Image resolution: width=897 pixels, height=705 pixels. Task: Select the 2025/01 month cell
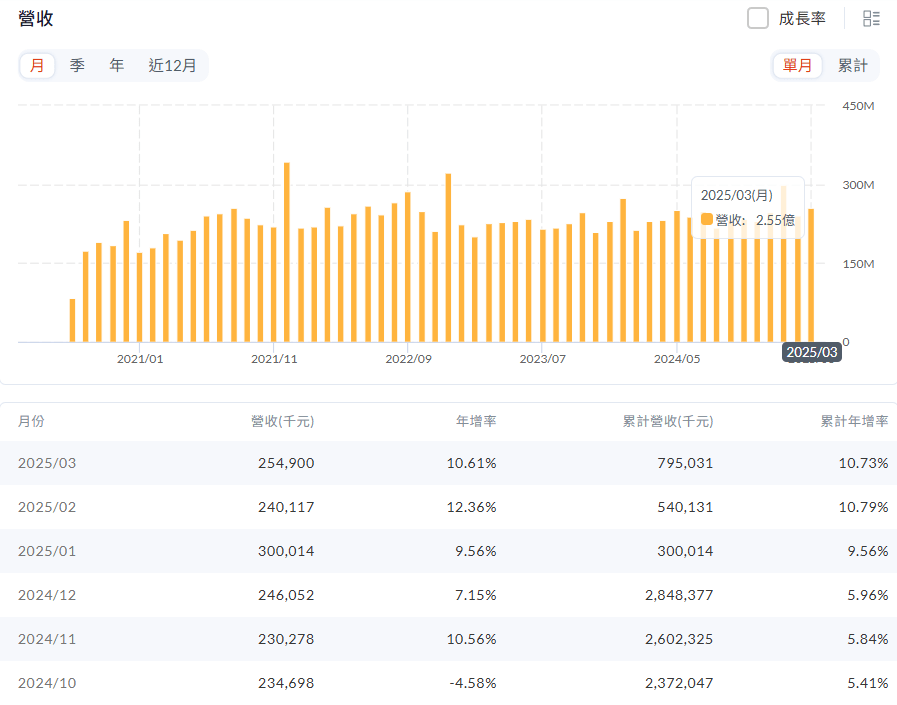(47, 551)
